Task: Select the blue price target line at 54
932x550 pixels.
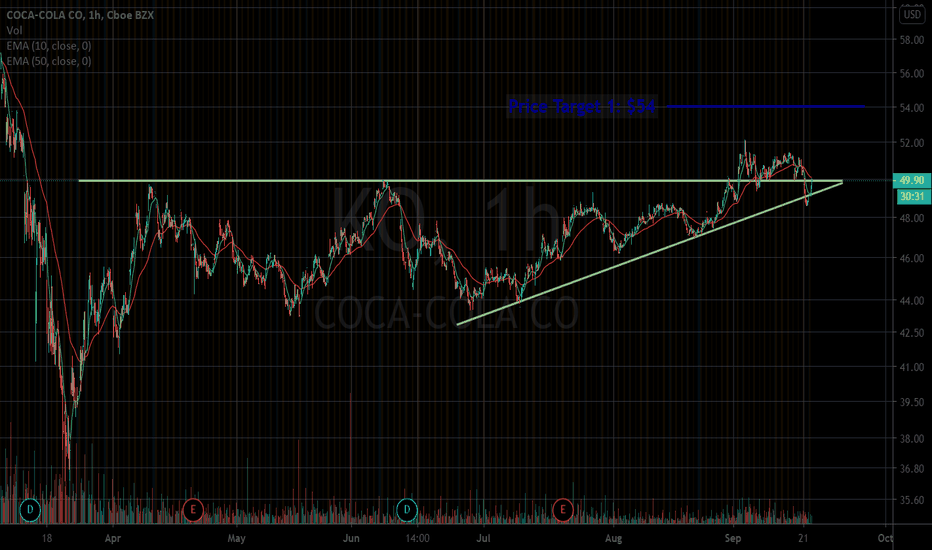Action: [x=766, y=106]
